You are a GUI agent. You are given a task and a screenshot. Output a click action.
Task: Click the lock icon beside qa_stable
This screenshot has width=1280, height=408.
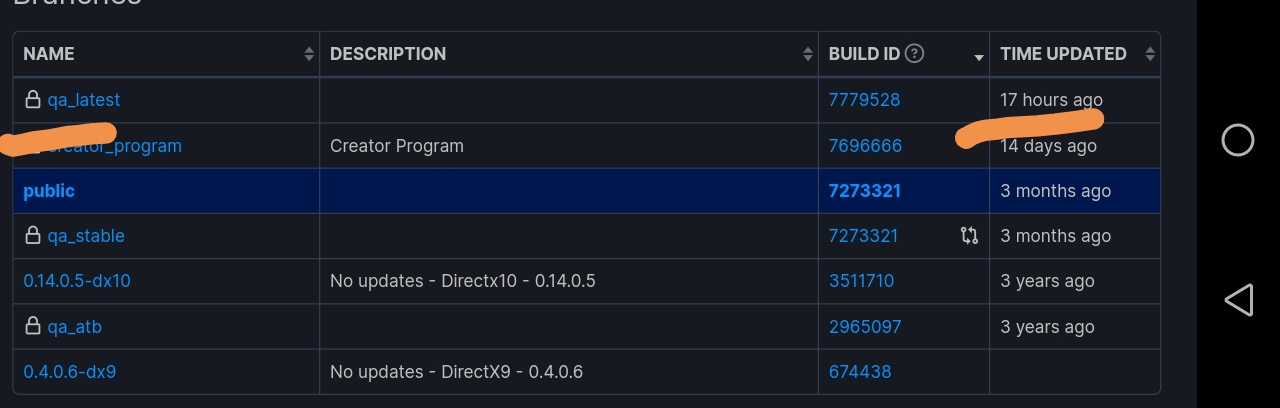point(33,236)
